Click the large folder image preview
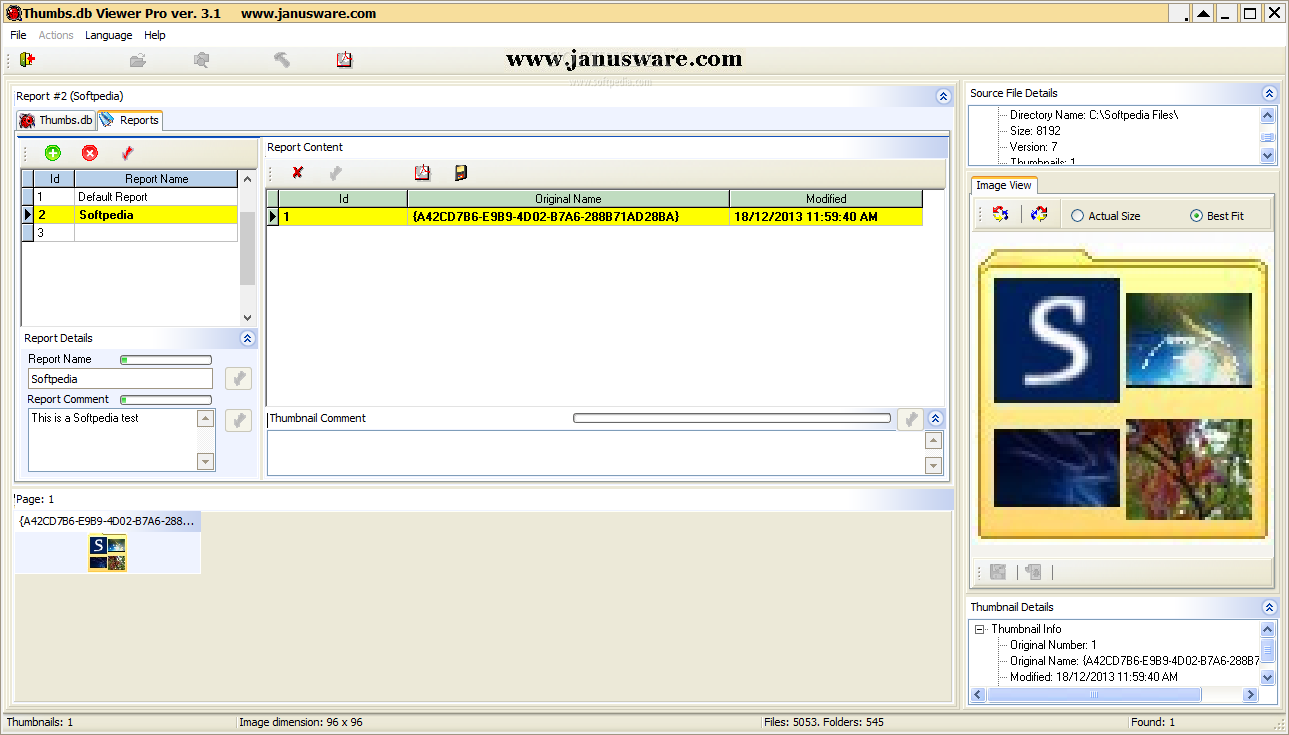Viewport: 1289px width, 735px height. 1123,395
